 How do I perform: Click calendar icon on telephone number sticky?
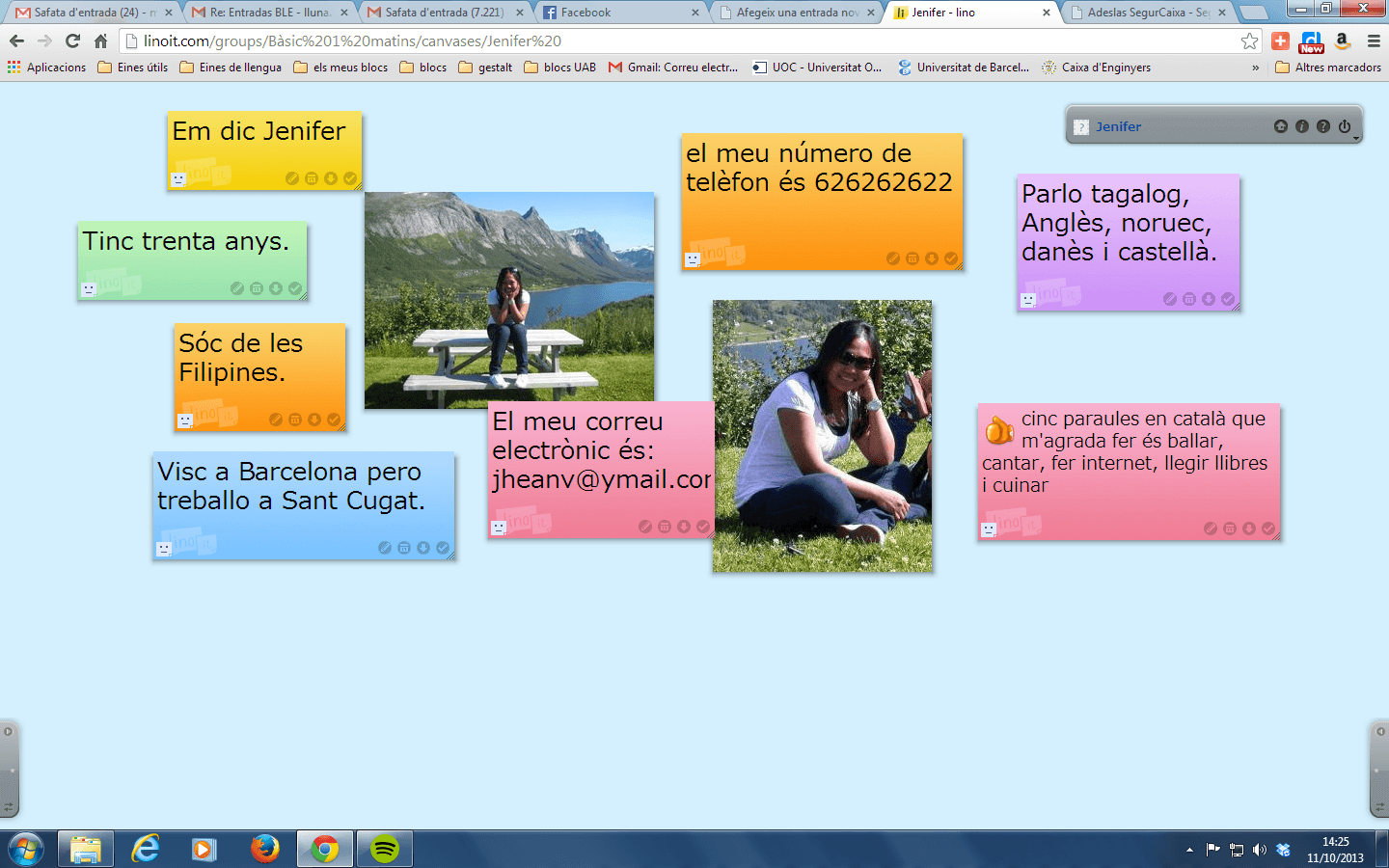(x=912, y=258)
